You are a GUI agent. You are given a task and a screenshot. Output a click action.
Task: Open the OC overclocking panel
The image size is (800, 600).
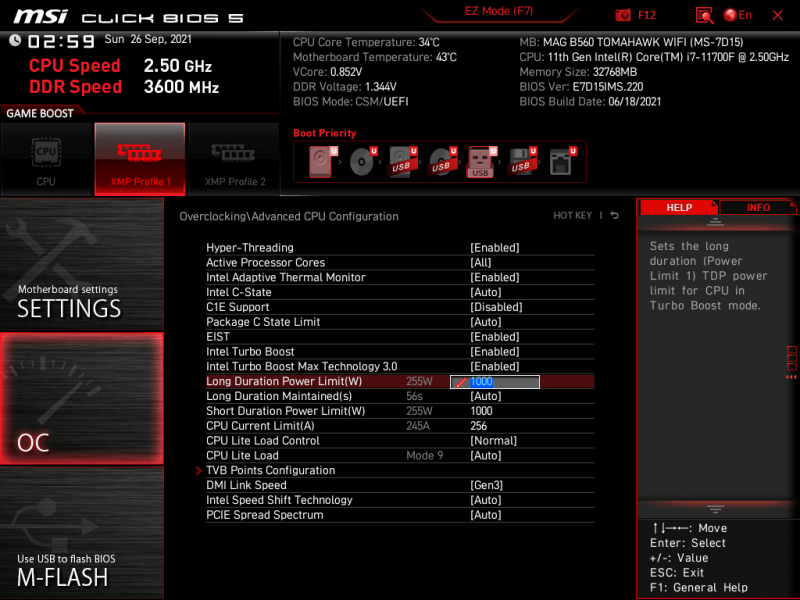pyautogui.click(x=82, y=398)
